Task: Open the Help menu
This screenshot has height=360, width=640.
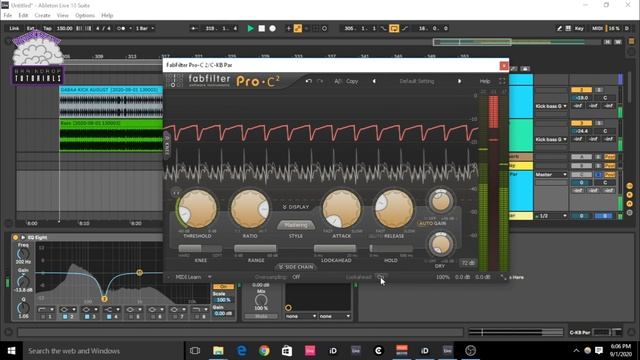Action: pyautogui.click(x=107, y=15)
